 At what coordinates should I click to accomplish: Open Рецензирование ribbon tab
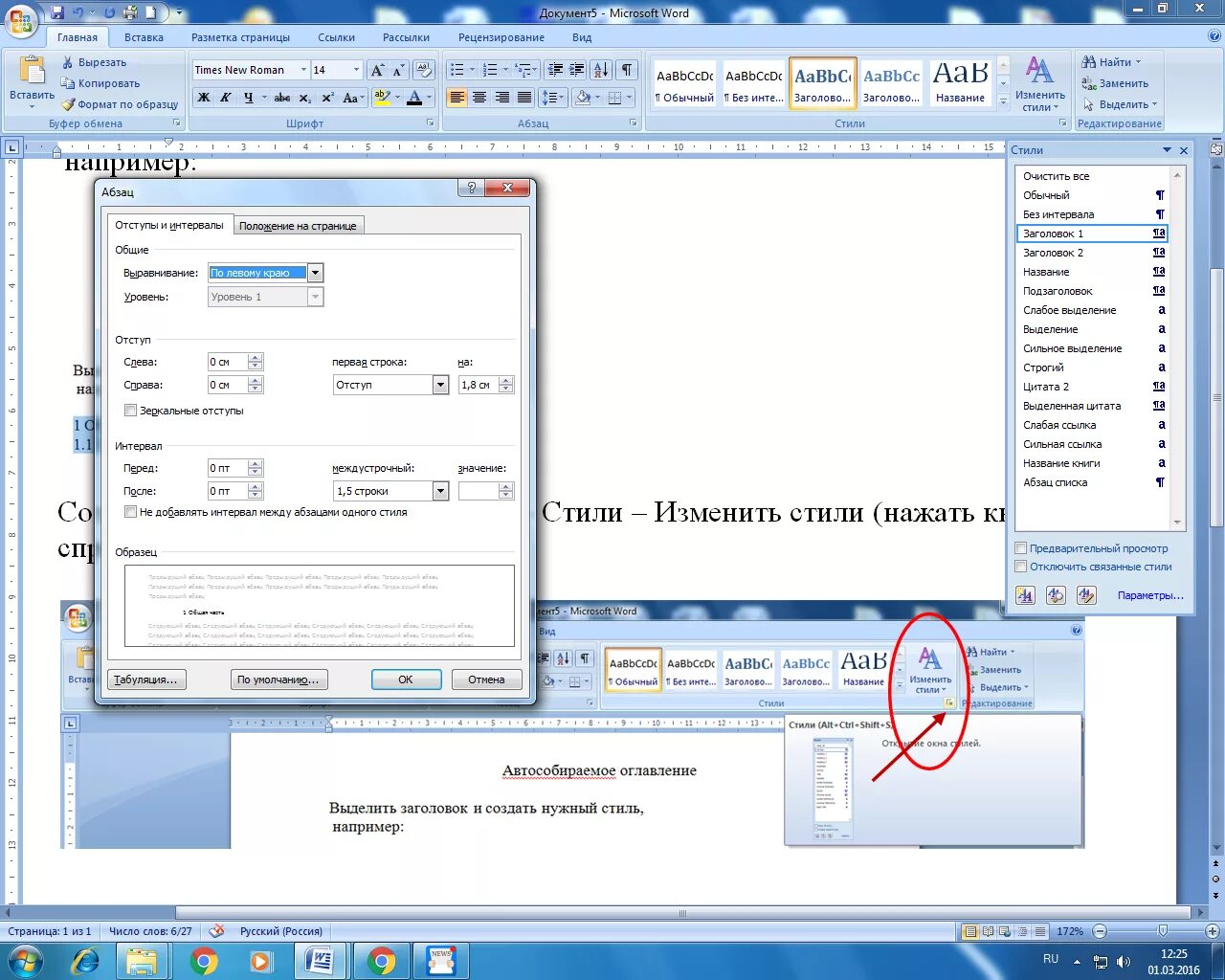click(x=501, y=37)
